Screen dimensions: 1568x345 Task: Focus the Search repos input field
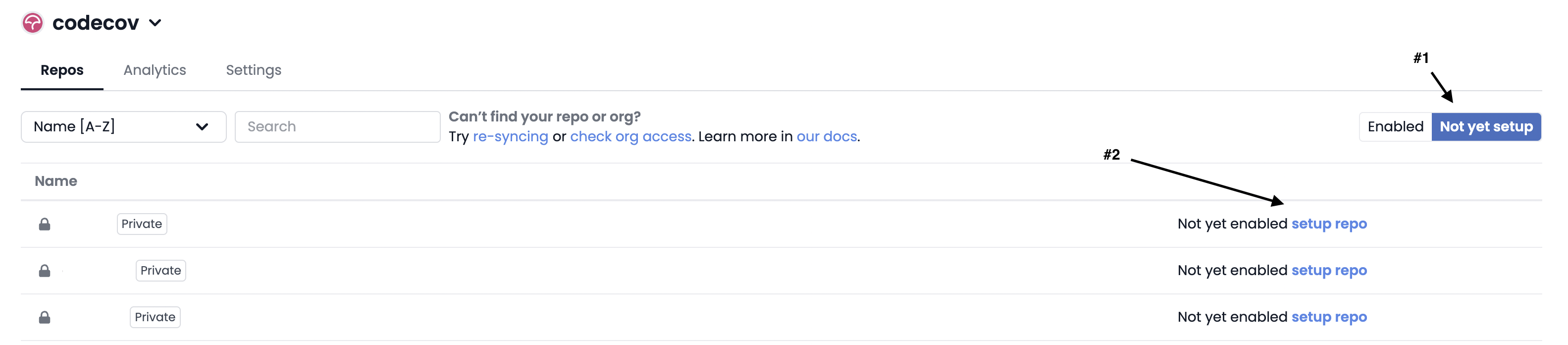pyautogui.click(x=337, y=127)
